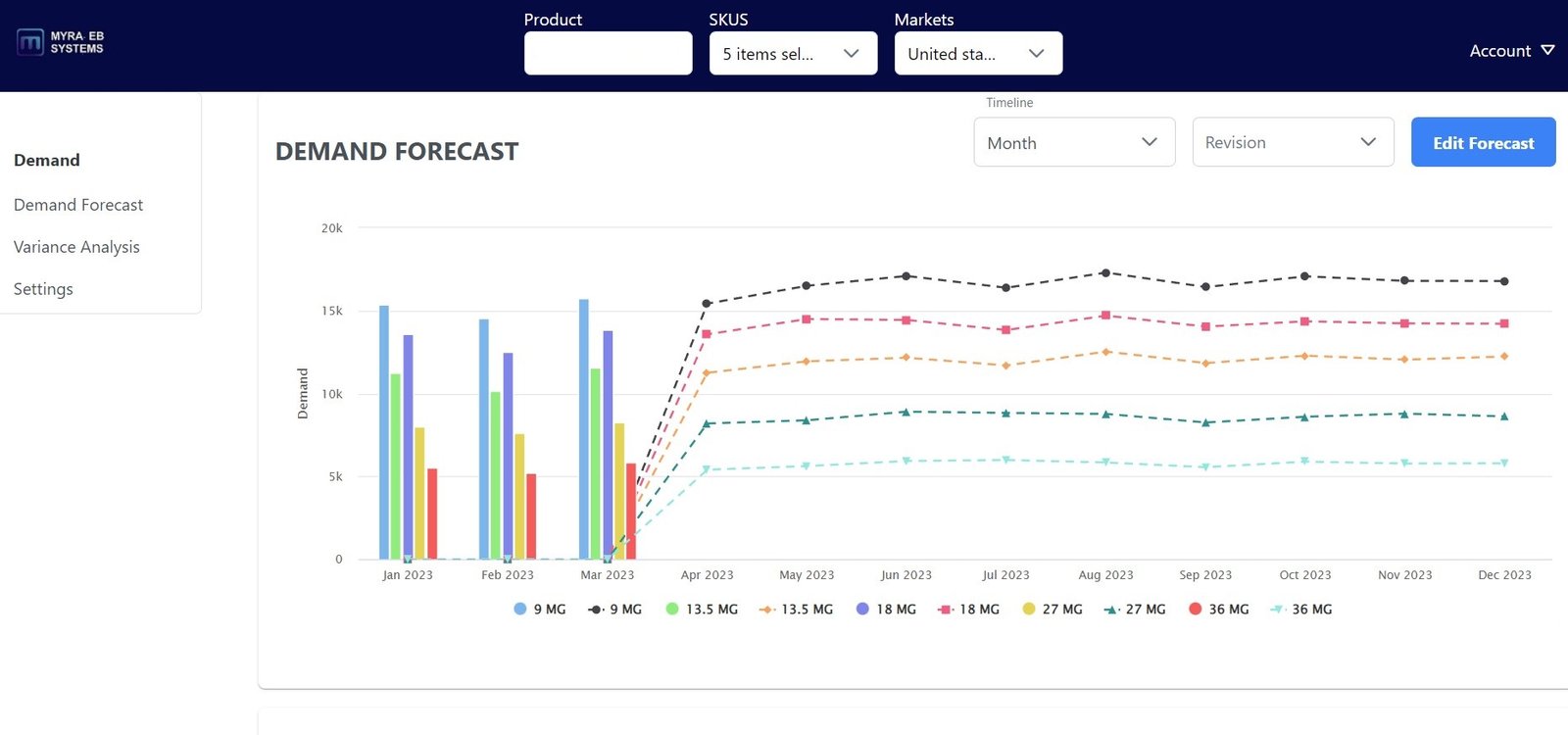Click the Myra EB Systems logo

[60, 42]
